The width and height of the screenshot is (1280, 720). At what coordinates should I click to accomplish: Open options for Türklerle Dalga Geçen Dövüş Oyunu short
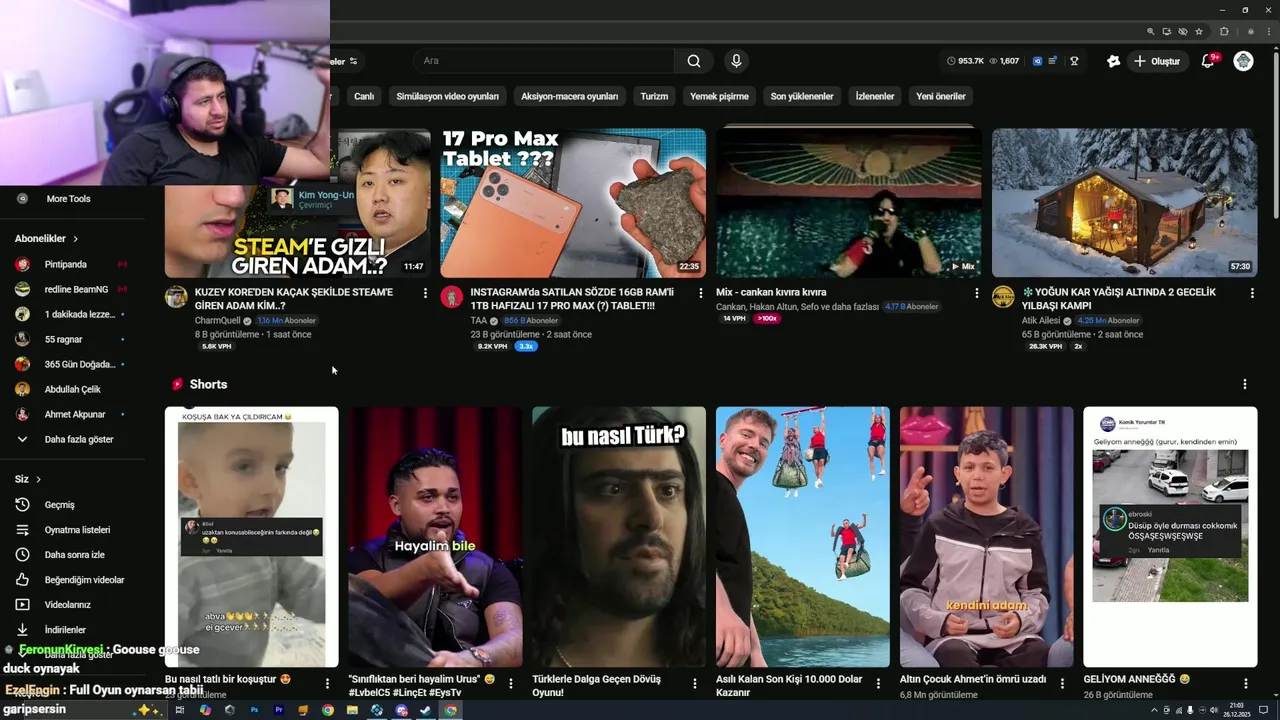coord(695,684)
